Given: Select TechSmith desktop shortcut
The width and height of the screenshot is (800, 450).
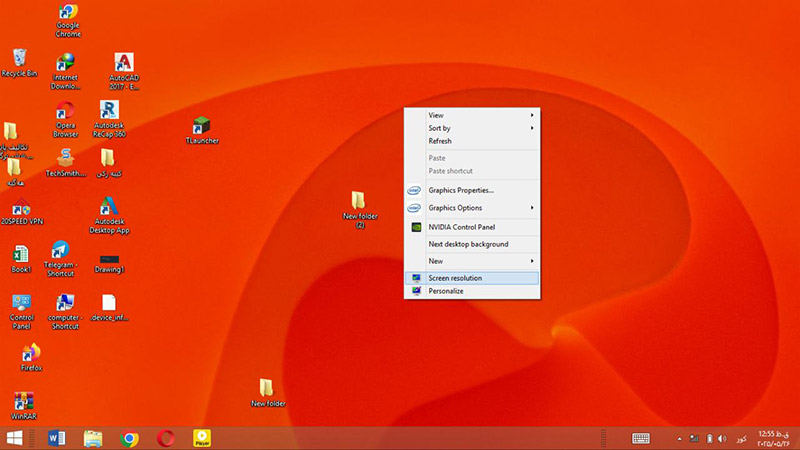Looking at the screenshot, I should 65,163.
